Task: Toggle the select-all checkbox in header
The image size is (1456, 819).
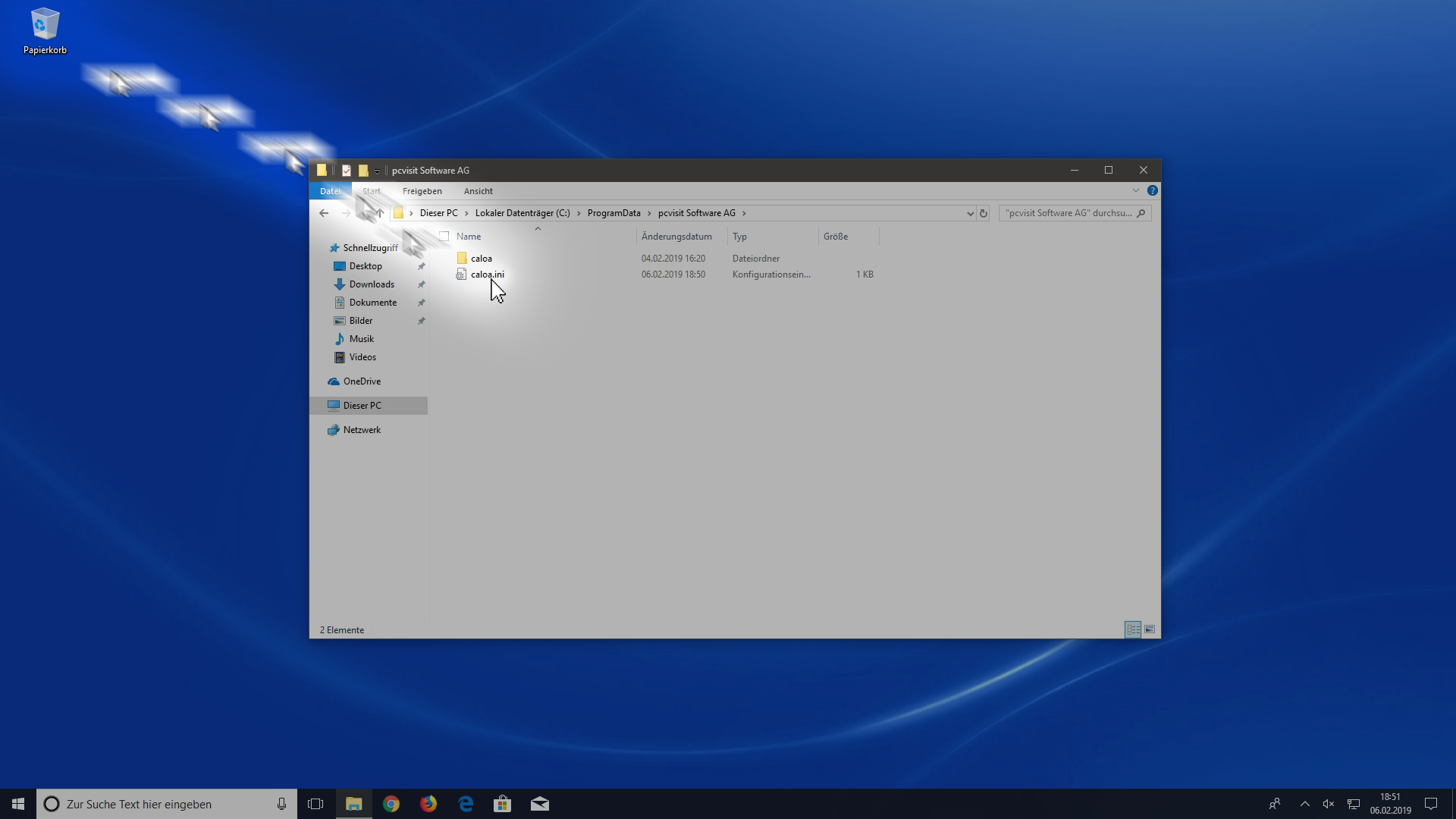Action: (x=444, y=237)
